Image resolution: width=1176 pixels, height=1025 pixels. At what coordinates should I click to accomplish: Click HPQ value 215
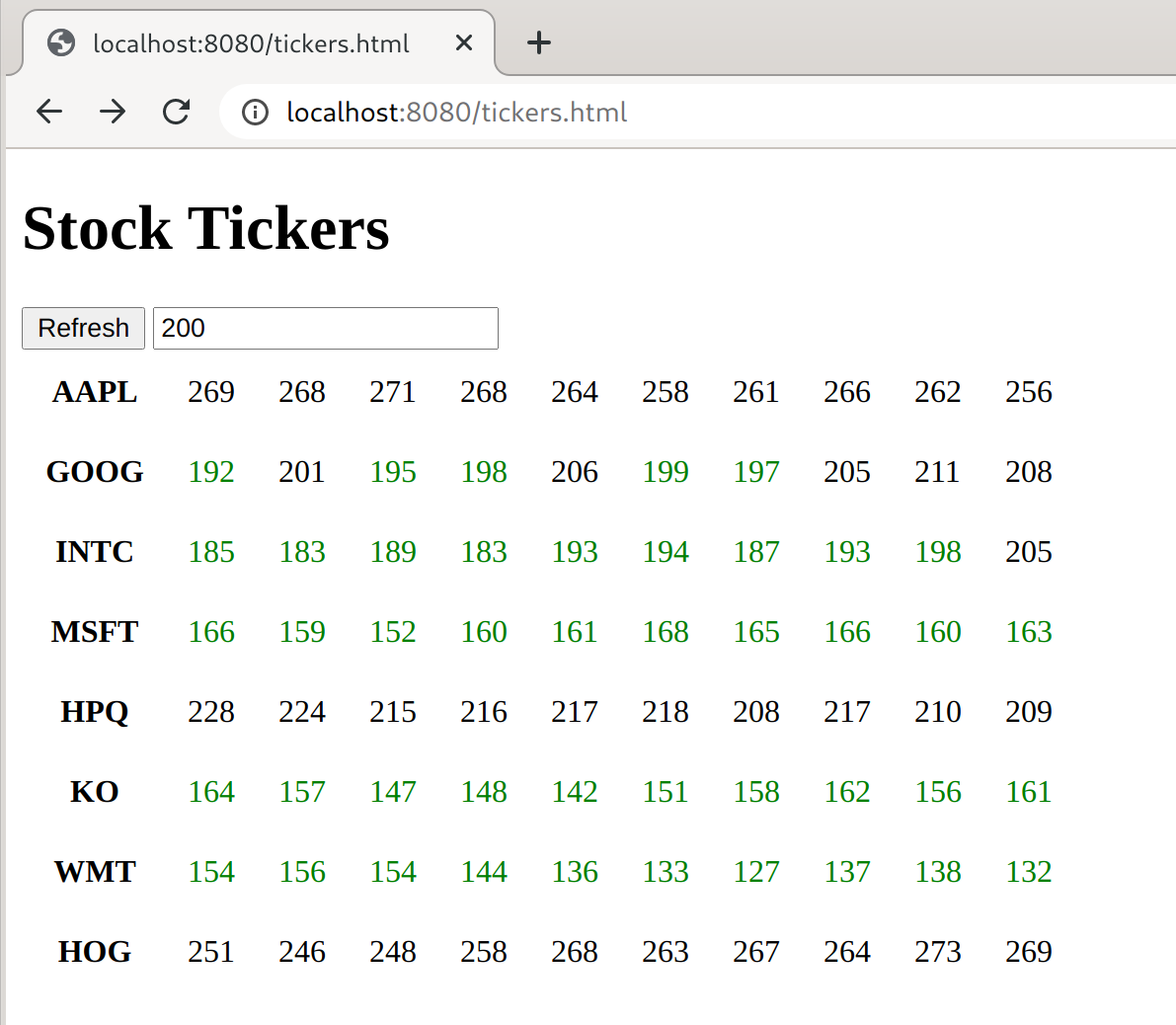pyautogui.click(x=393, y=712)
